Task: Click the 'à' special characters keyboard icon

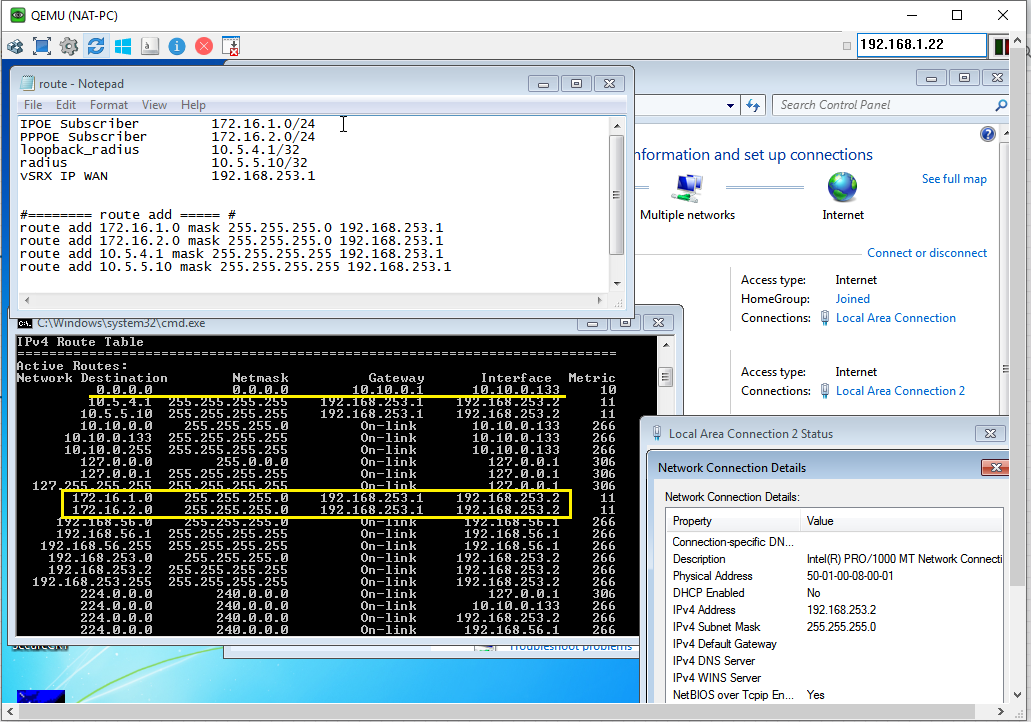Action: click(148, 46)
